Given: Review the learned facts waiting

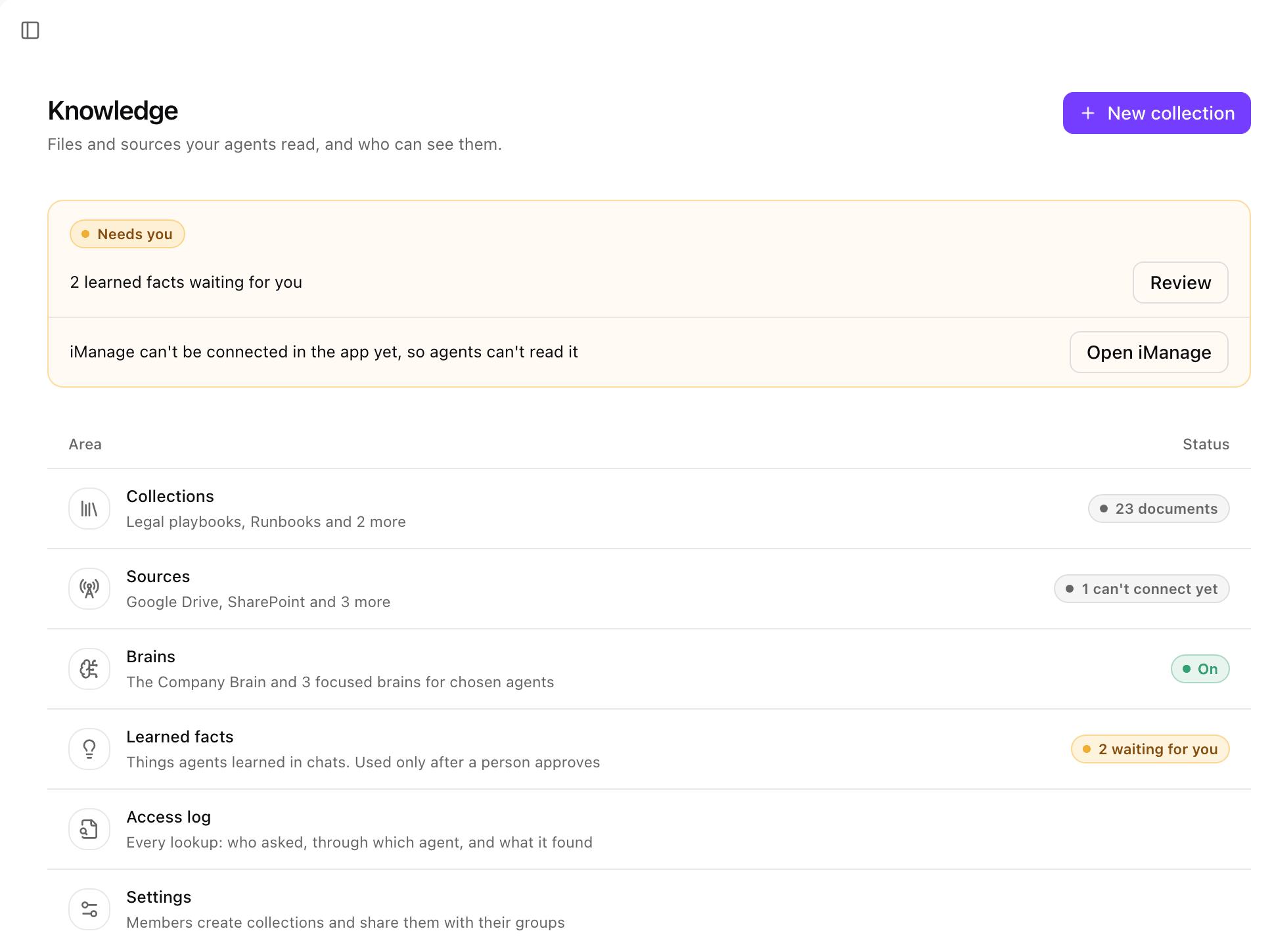Looking at the screenshot, I should click(1180, 283).
